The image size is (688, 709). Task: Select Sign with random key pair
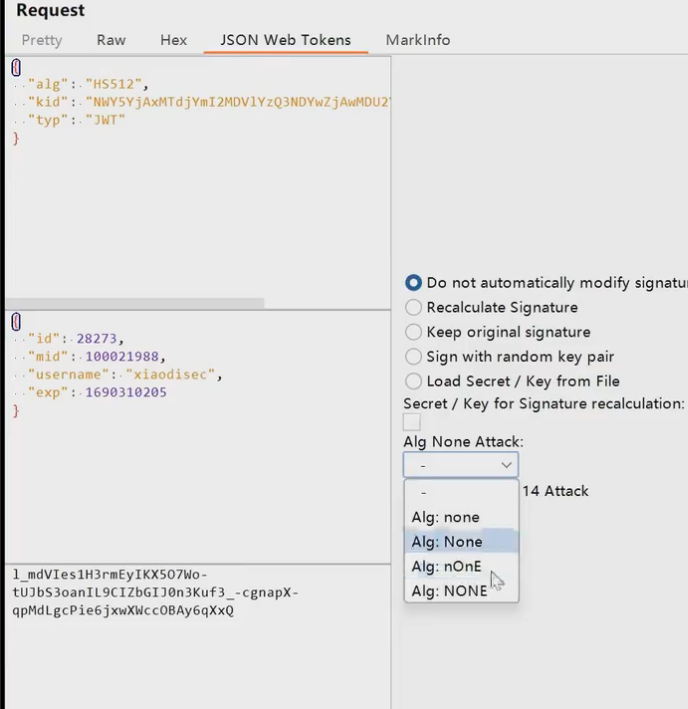tap(414, 357)
